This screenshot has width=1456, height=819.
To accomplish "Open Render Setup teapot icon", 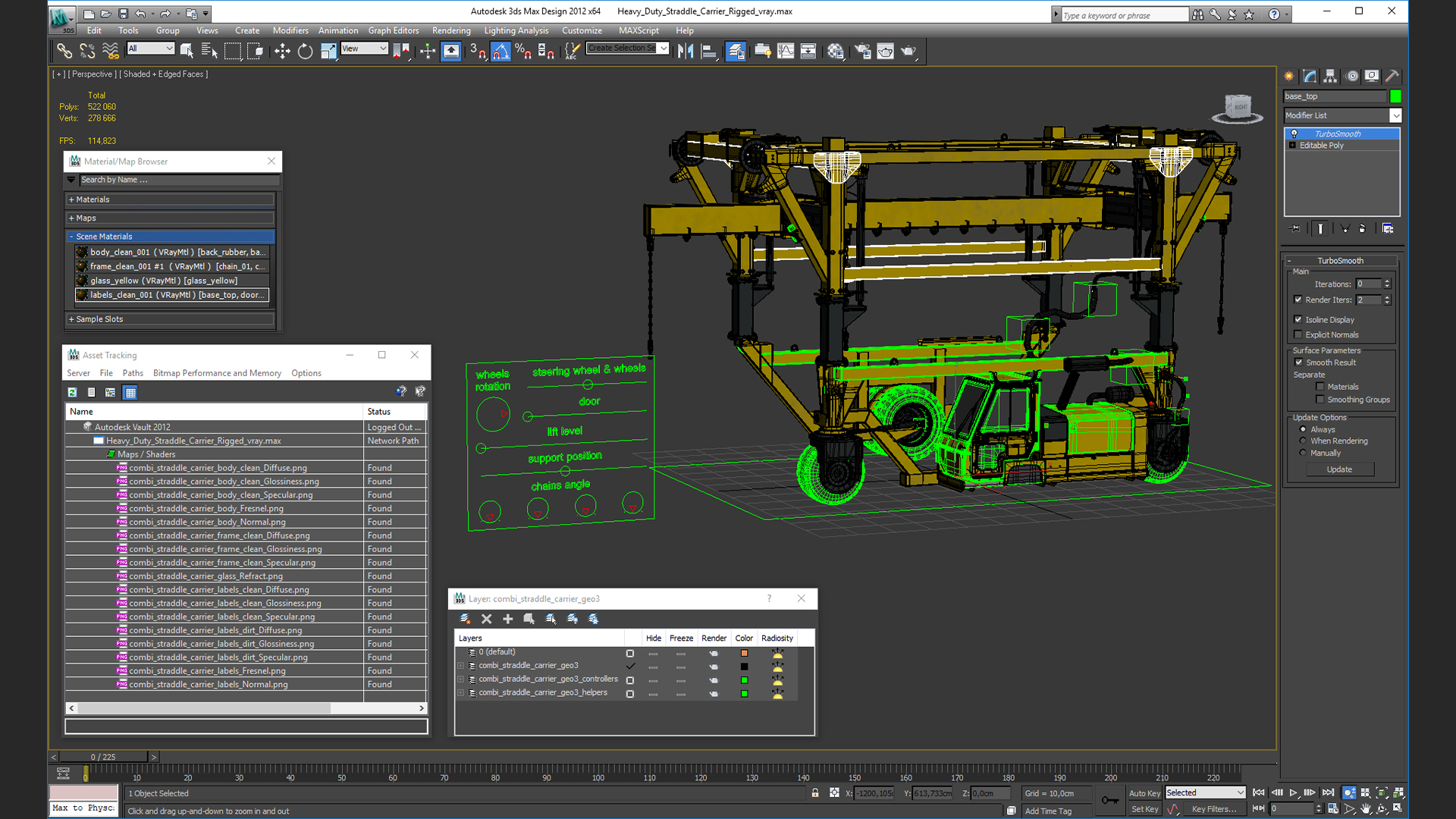I will [x=862, y=52].
